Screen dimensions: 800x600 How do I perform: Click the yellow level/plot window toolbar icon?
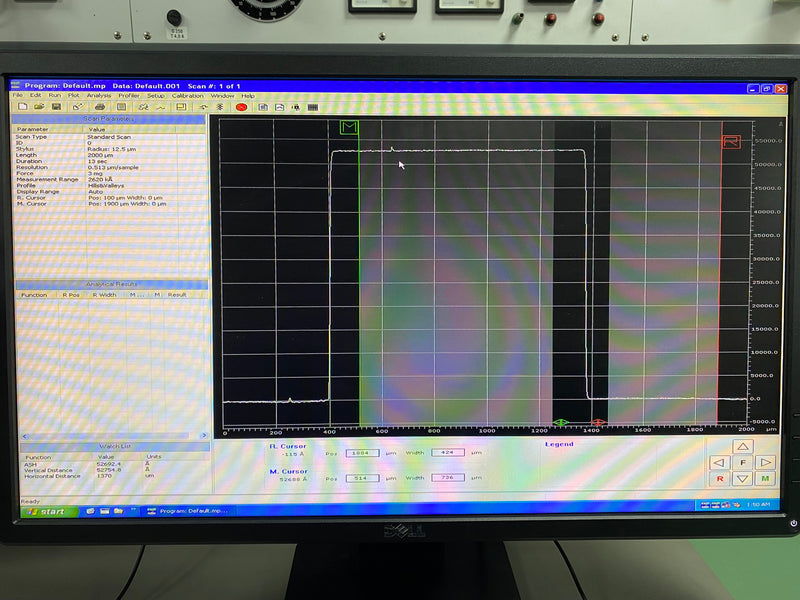pyautogui.click(x=181, y=107)
